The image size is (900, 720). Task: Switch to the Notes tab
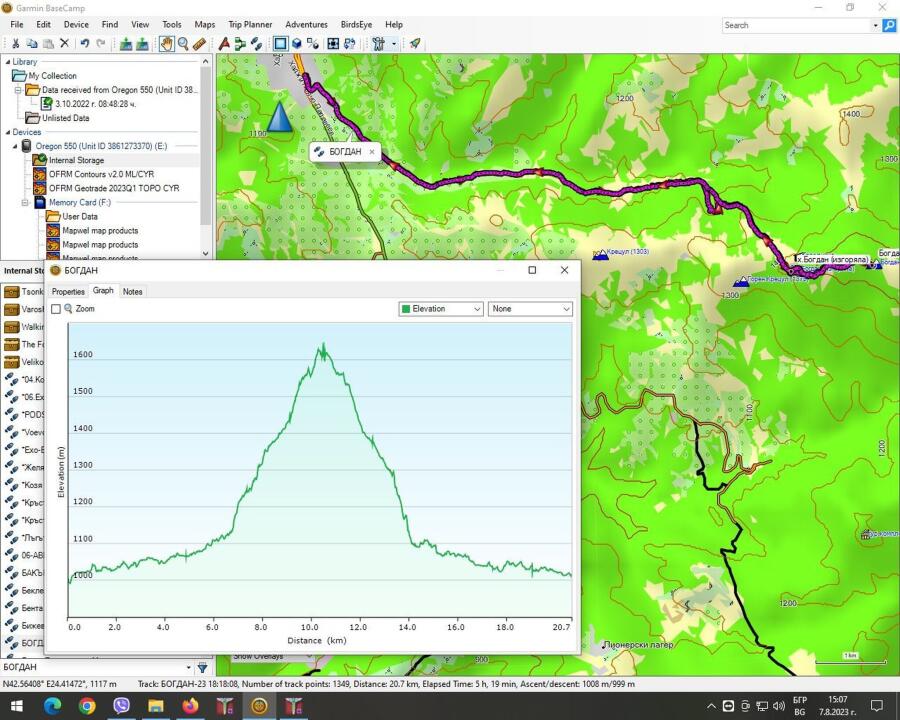point(132,292)
